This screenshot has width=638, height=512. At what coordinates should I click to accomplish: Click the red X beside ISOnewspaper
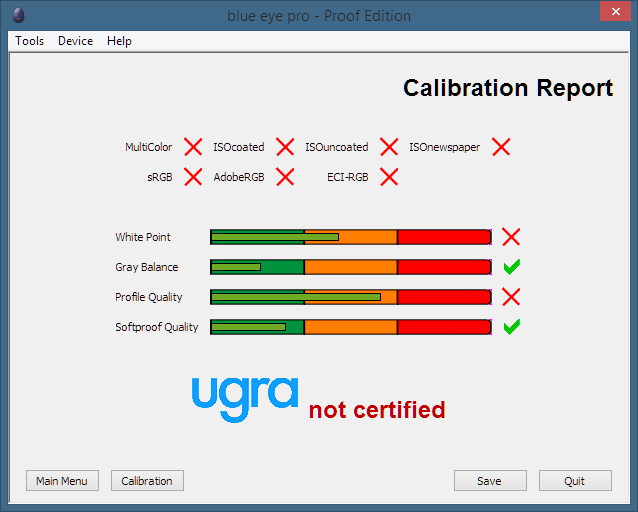(x=501, y=147)
